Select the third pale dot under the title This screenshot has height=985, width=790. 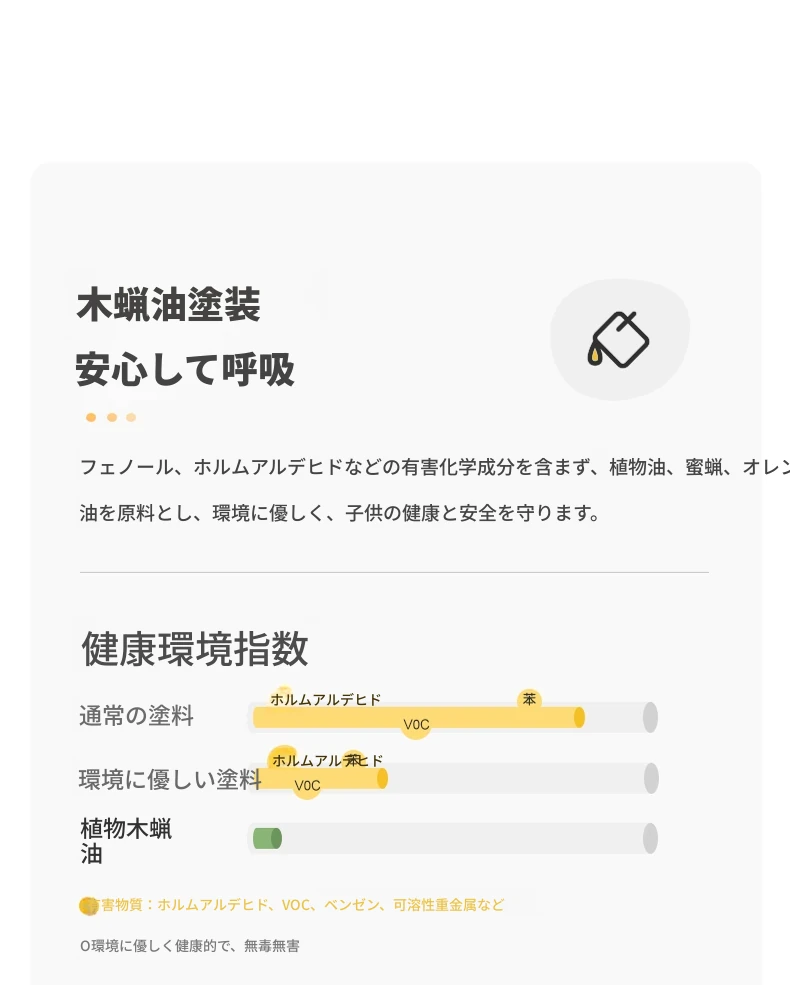[131, 417]
